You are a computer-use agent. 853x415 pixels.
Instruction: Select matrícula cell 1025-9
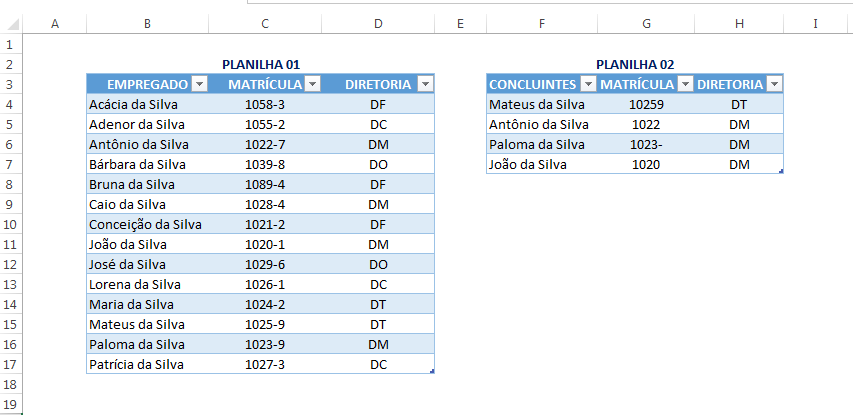point(265,325)
